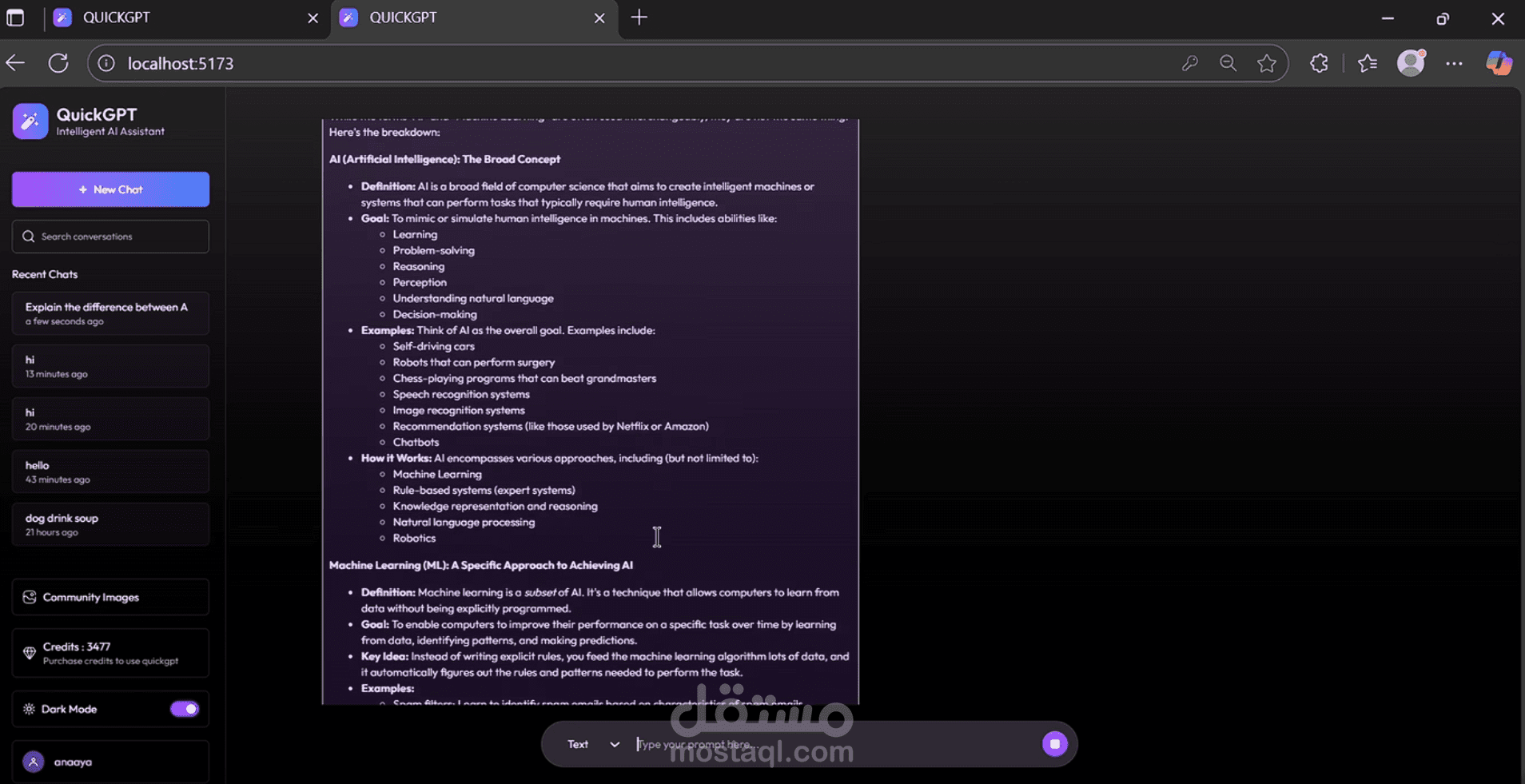Open the favorites list
This screenshot has width=1525, height=784.
[x=1368, y=63]
